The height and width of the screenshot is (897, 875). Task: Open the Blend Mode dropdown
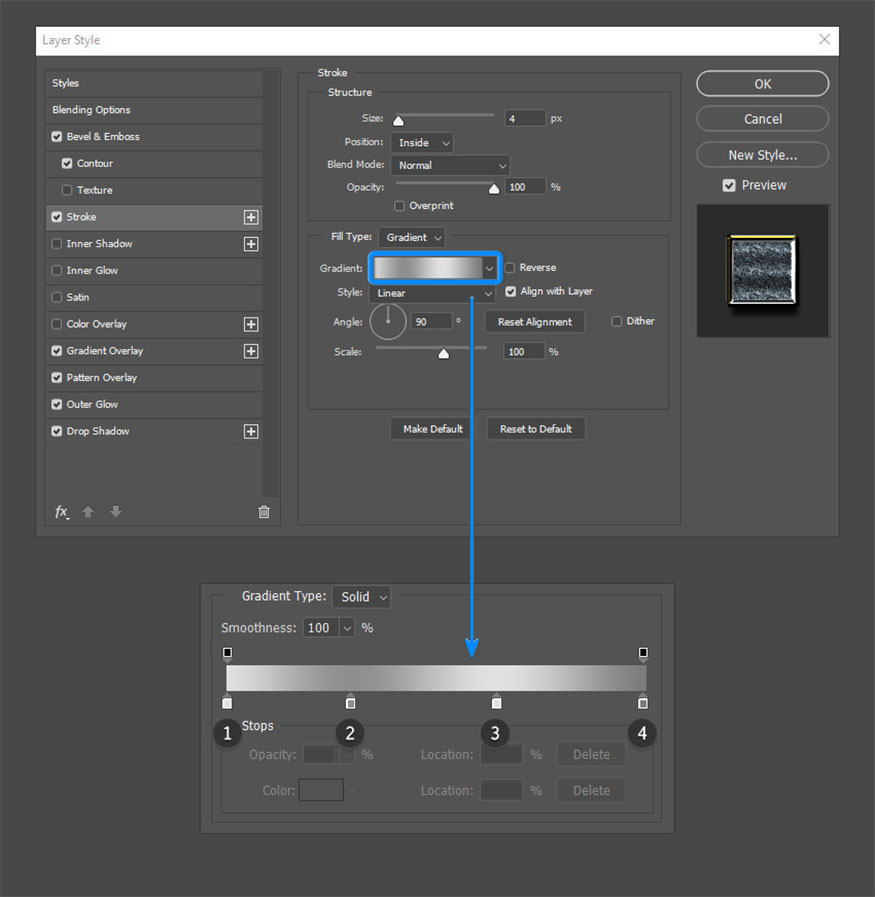450,165
